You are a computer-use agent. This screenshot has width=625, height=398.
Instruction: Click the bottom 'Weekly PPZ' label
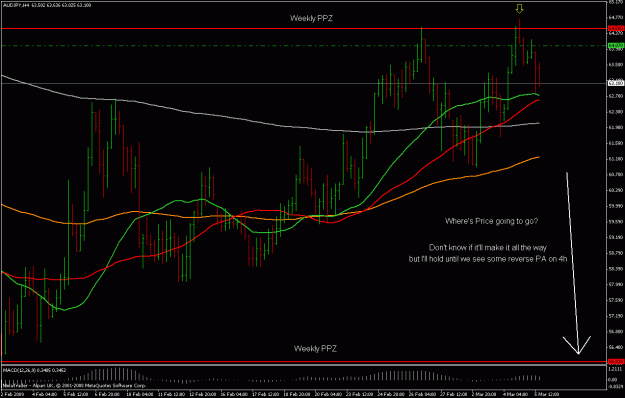(315, 349)
